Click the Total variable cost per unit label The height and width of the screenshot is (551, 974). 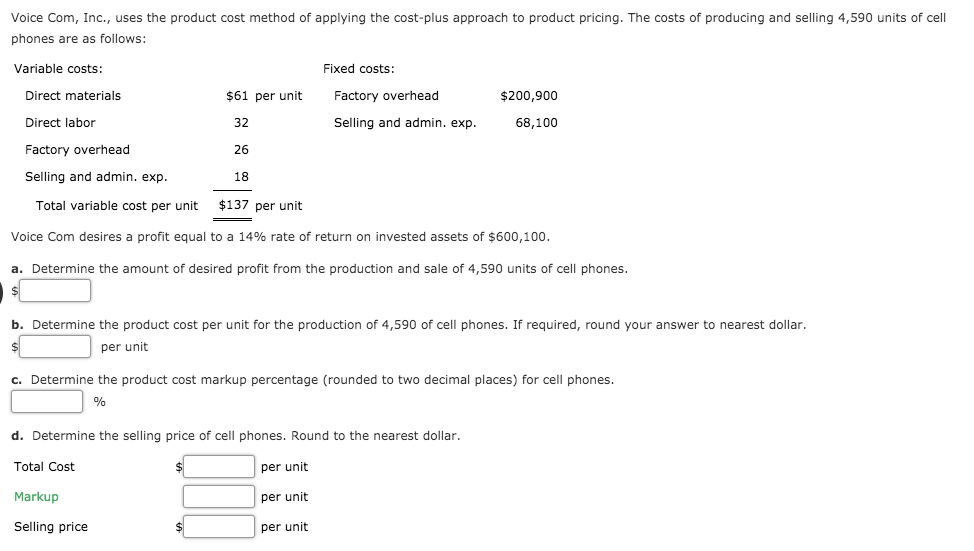point(117,206)
